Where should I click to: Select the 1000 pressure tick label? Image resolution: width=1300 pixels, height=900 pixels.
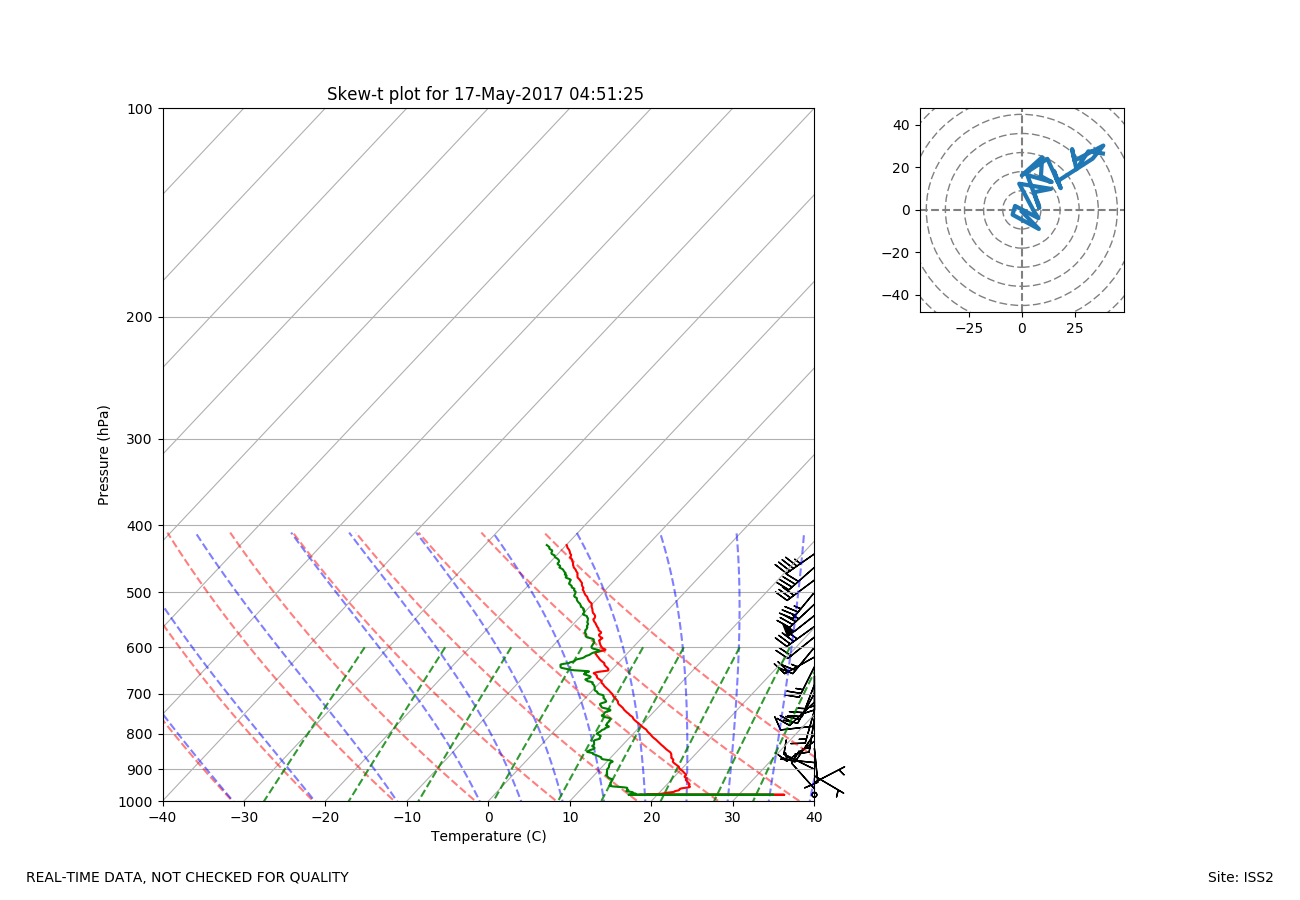click(137, 802)
